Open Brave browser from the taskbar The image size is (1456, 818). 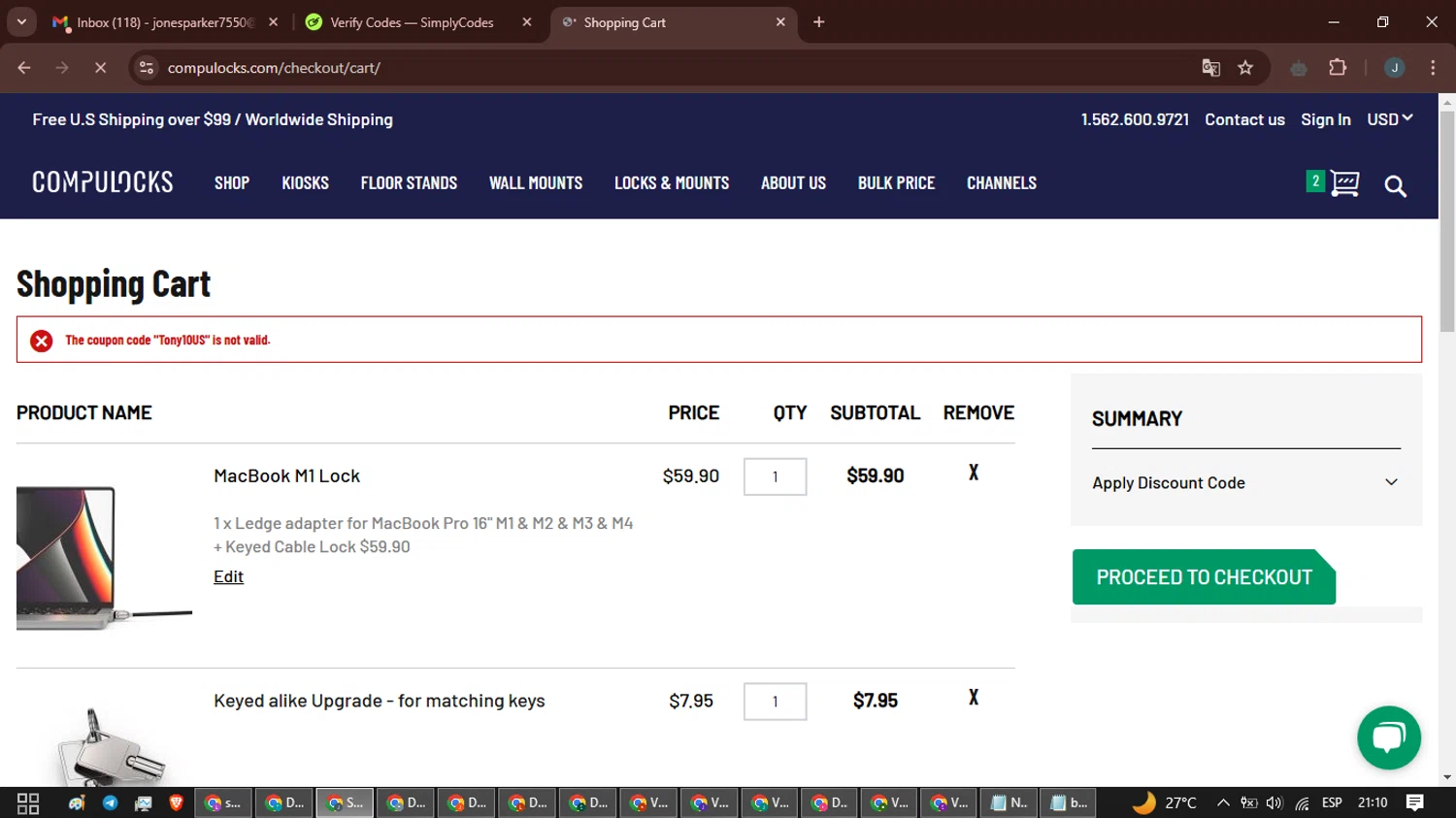click(x=176, y=803)
